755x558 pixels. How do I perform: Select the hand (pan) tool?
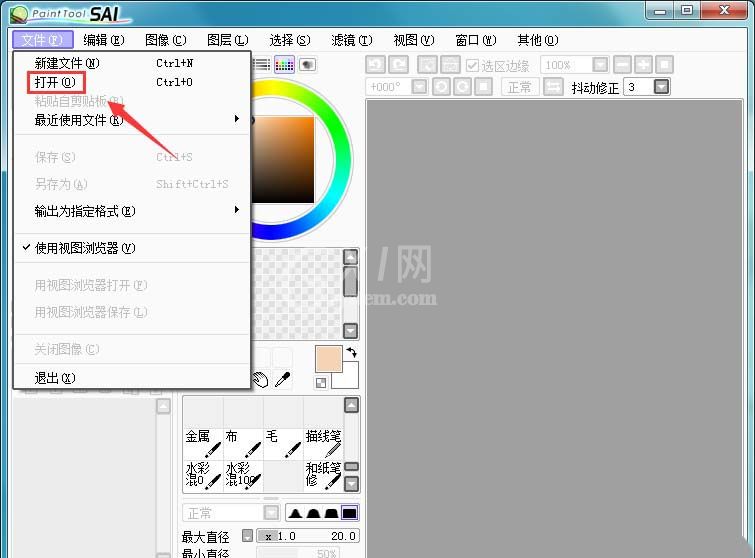[x=260, y=379]
